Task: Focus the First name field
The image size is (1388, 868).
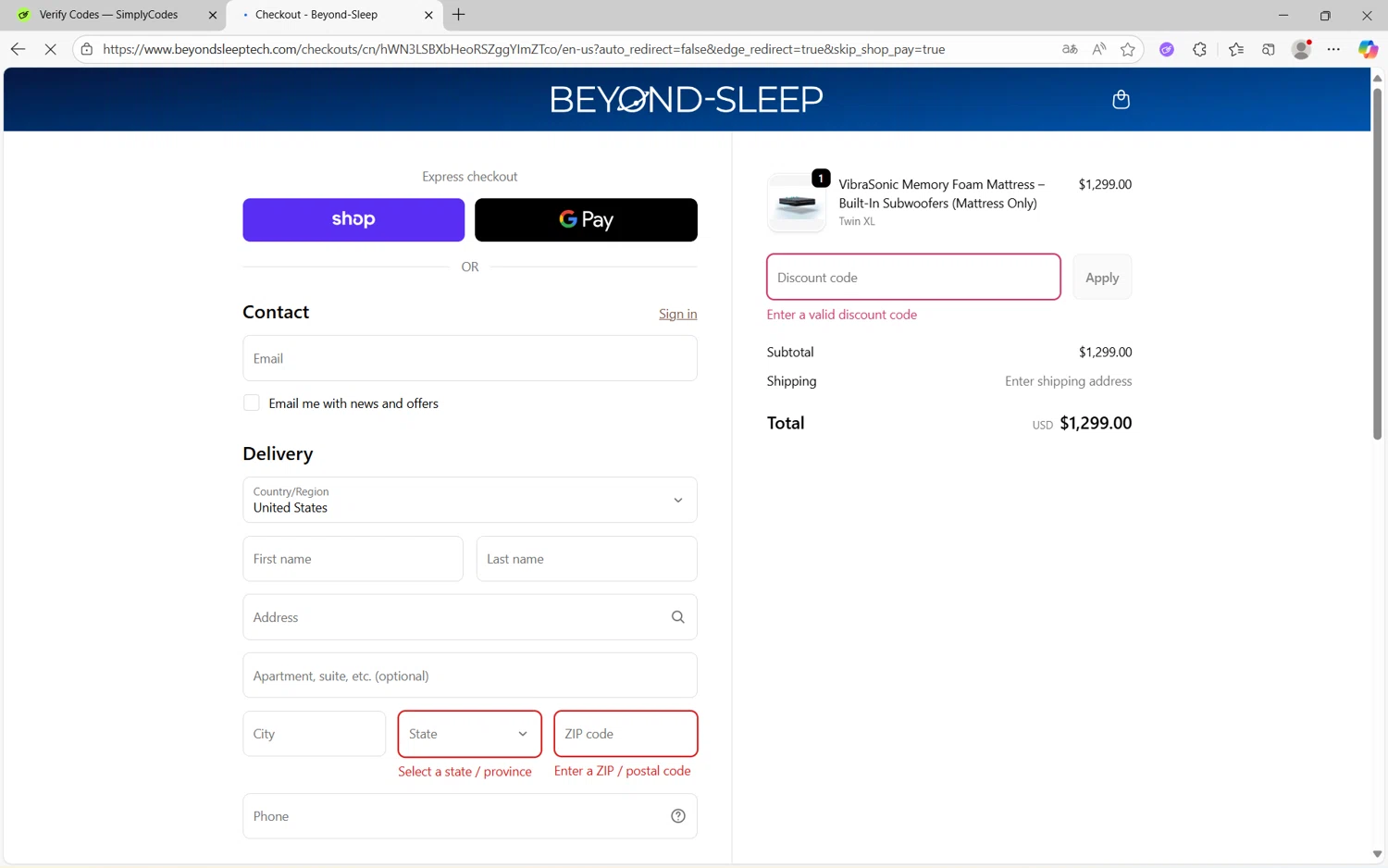Action: tap(353, 559)
